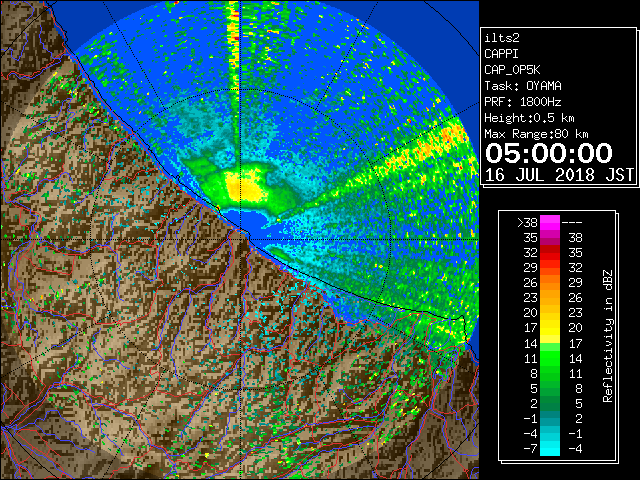Select the 'CAPPI' text line
The height and width of the screenshot is (480, 640).
[x=501, y=54]
